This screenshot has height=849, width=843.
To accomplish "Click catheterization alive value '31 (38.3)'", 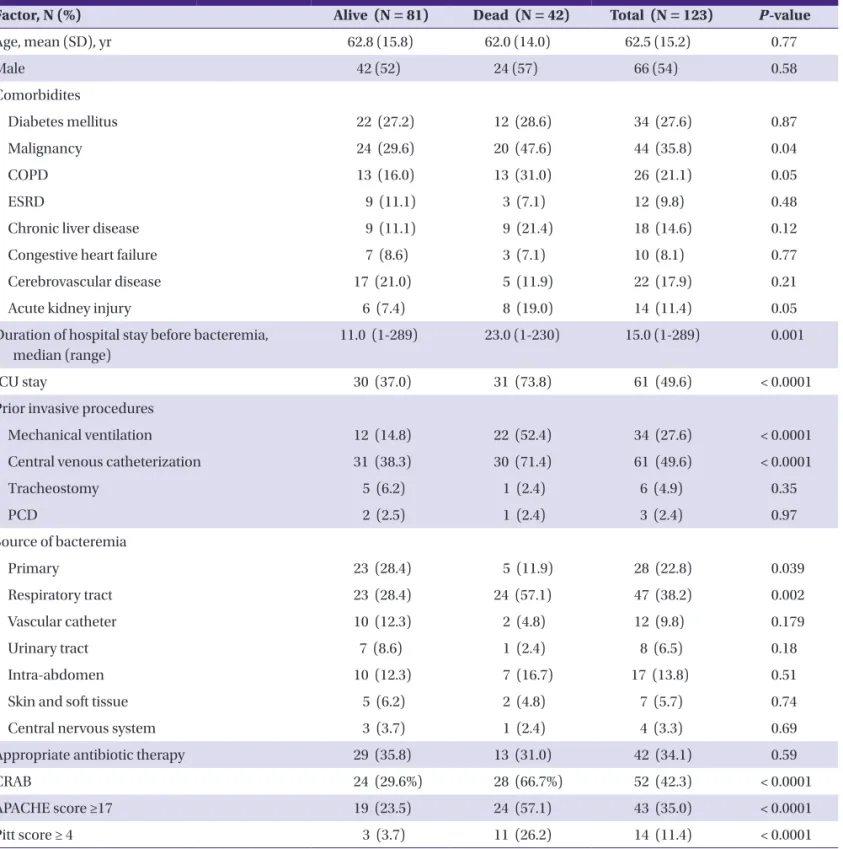I will [x=382, y=462].
